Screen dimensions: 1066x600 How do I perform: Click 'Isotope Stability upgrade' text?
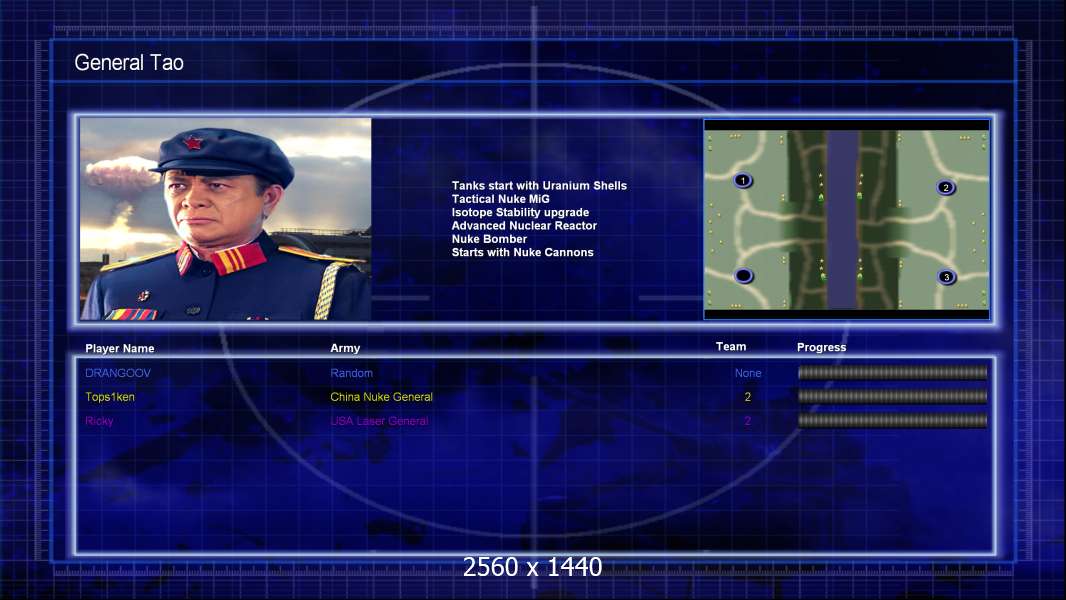(x=520, y=212)
